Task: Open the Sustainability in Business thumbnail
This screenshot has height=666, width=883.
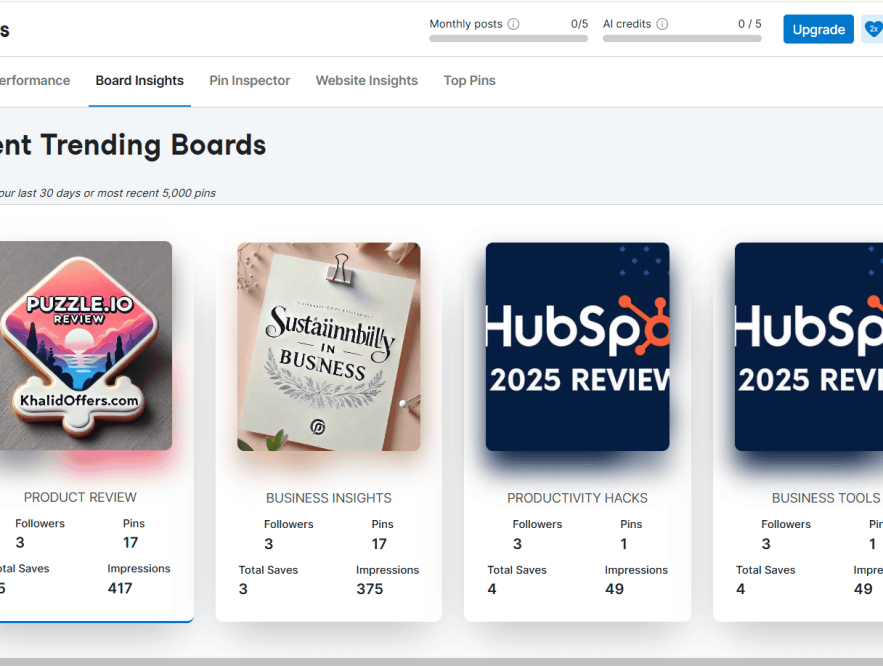Action: [x=329, y=346]
